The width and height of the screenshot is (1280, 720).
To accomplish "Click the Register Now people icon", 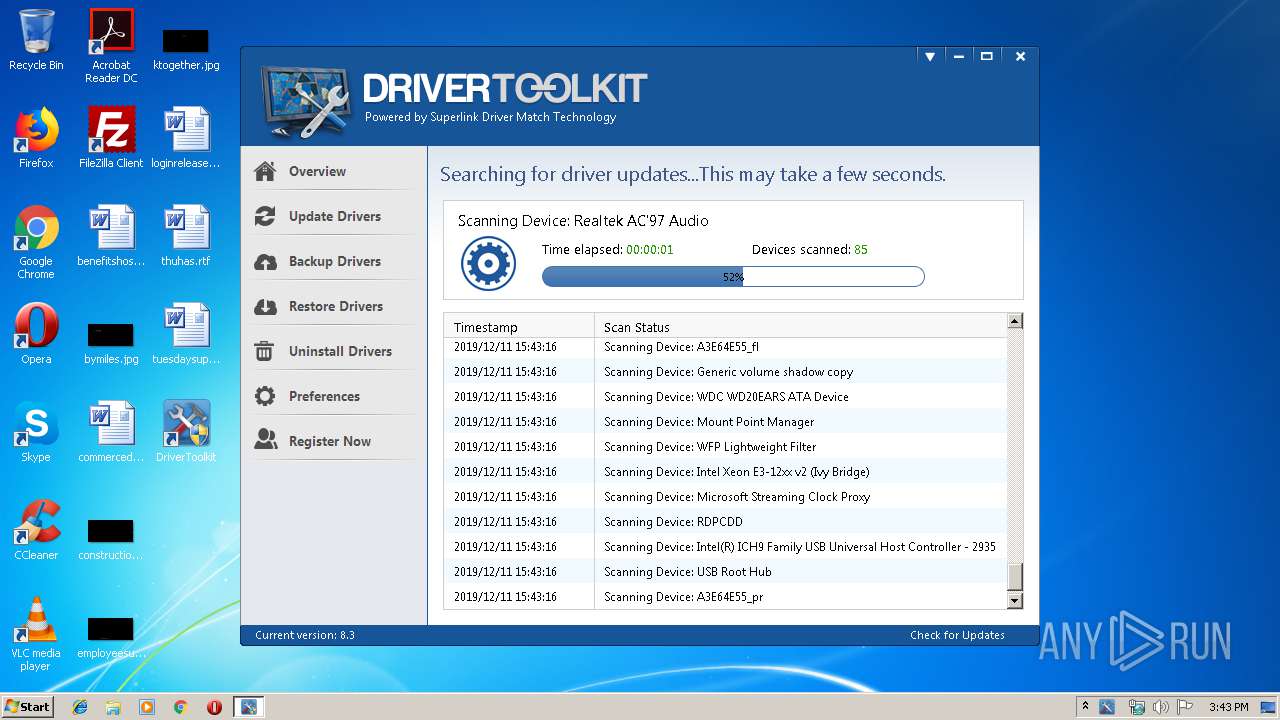I will click(265, 441).
